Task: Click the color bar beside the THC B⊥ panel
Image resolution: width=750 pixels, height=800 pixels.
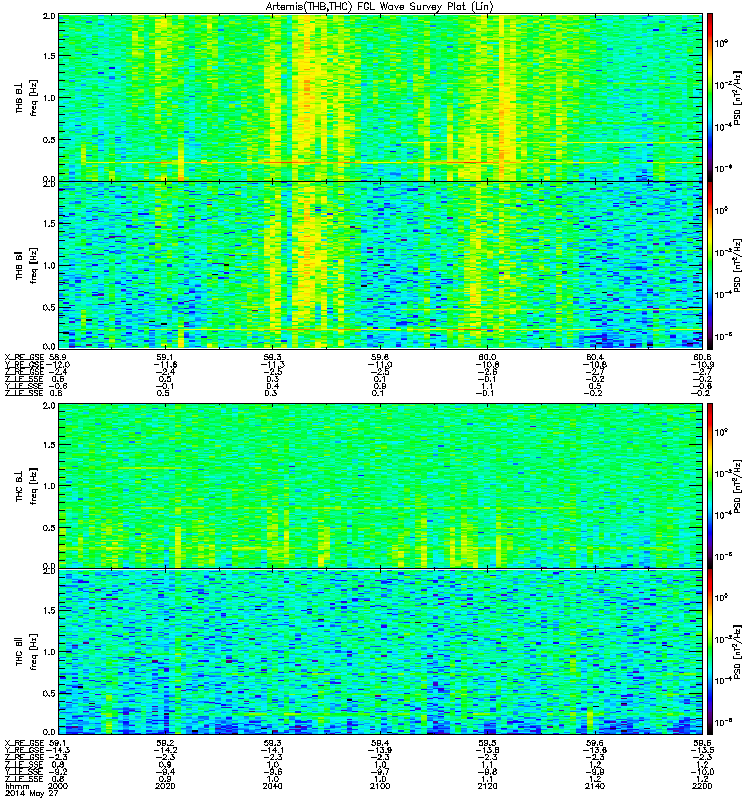Action: click(x=710, y=486)
